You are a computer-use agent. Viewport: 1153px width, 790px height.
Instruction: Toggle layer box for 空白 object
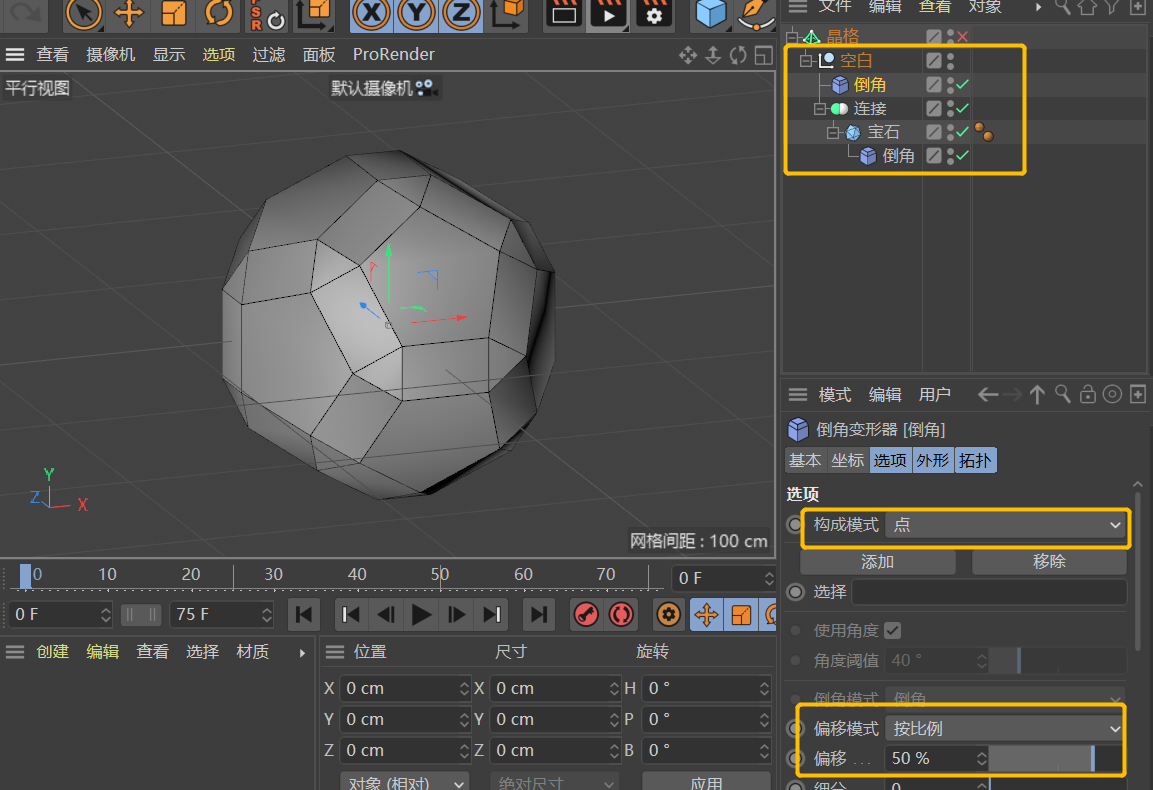click(934, 60)
